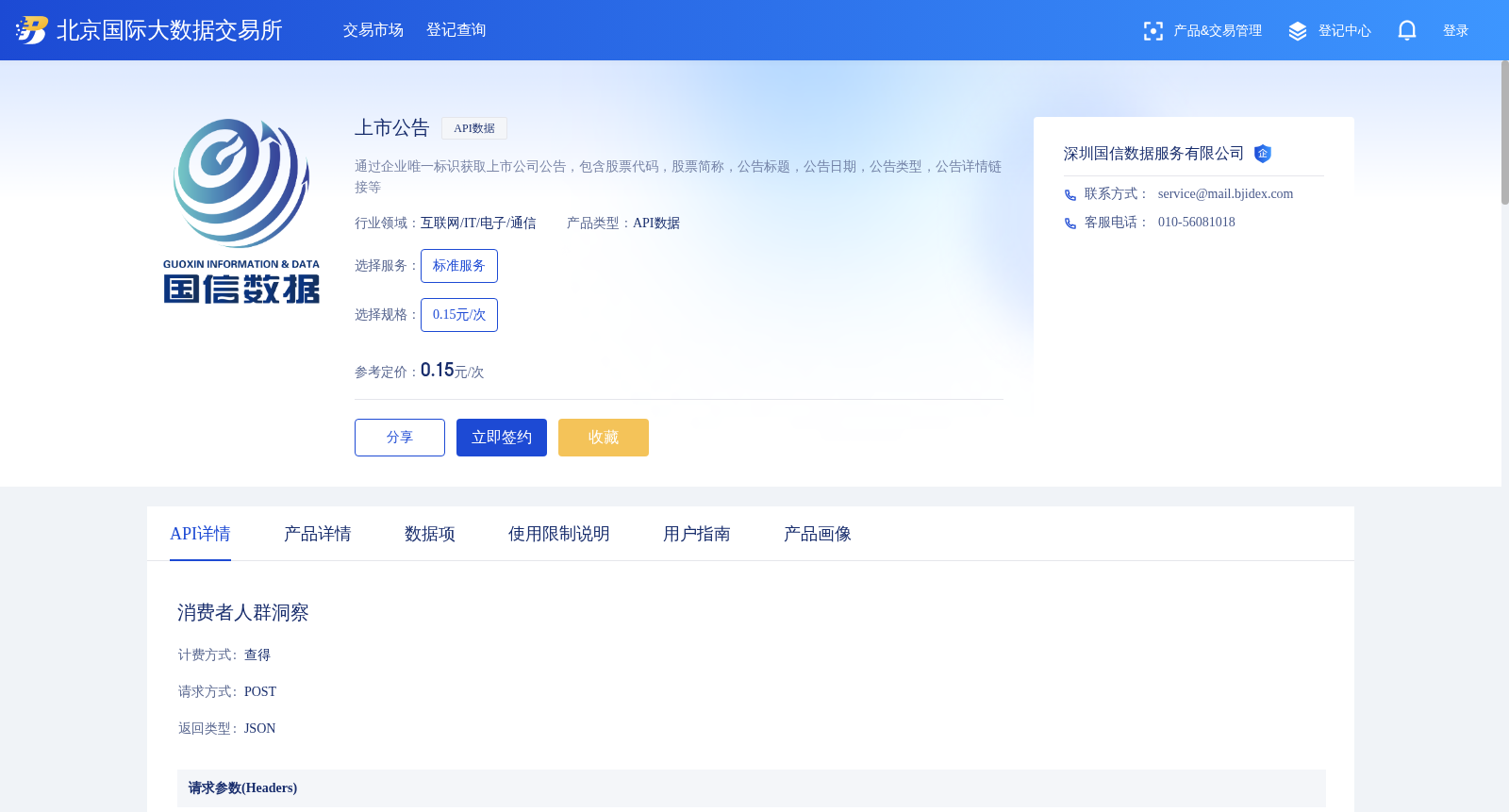Switch to the API详情 tab

[200, 534]
